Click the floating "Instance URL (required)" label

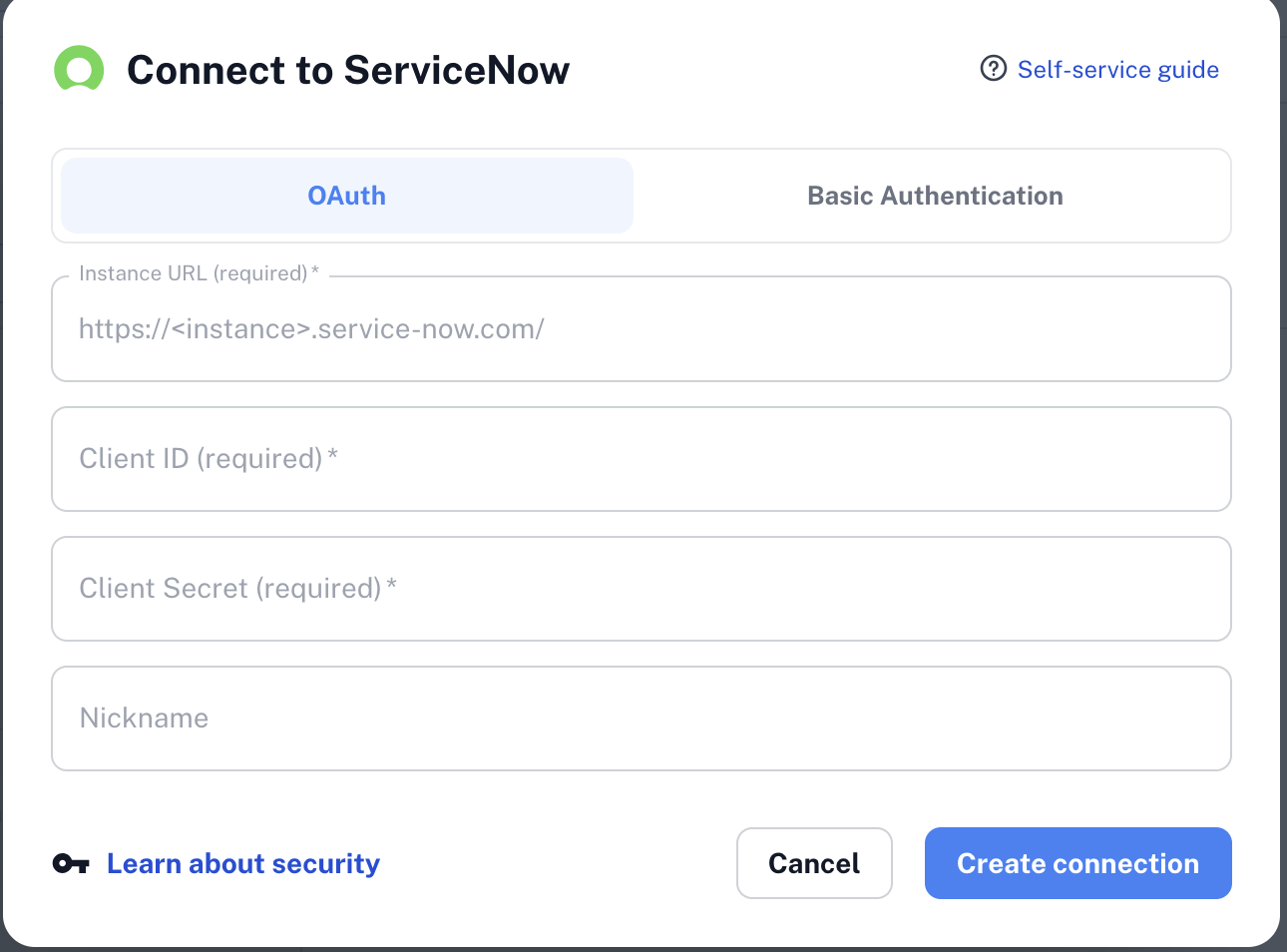tap(193, 273)
